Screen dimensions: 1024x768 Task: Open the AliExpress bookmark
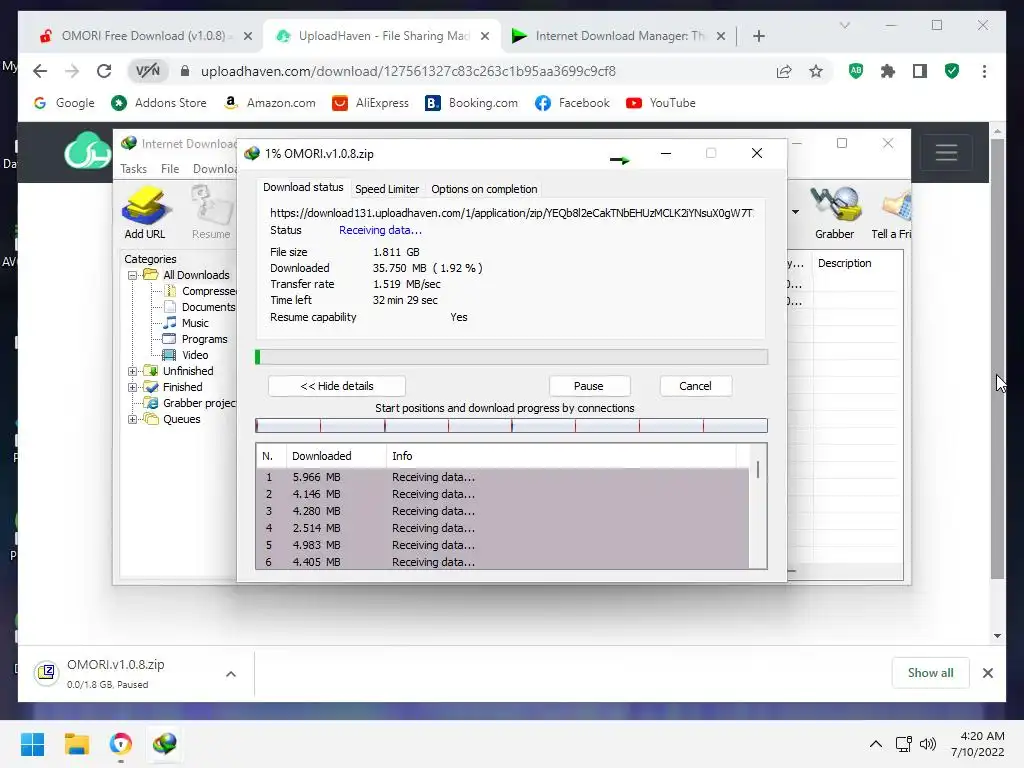[370, 103]
